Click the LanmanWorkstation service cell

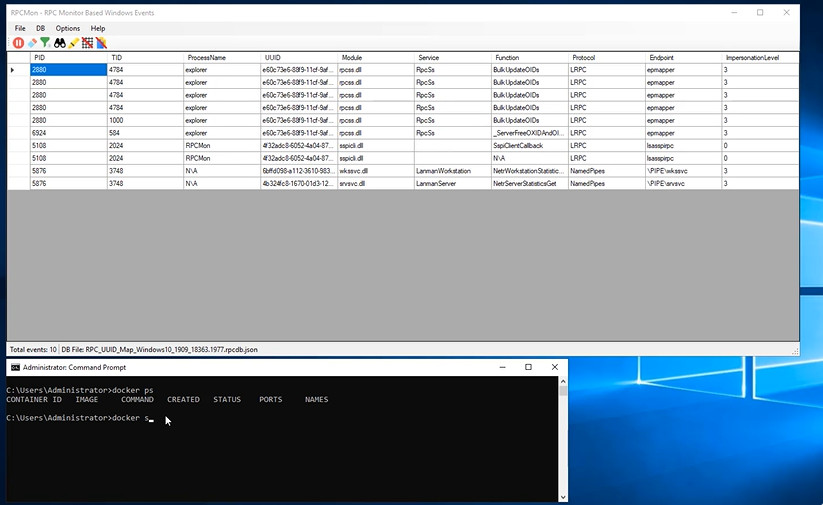pos(453,171)
